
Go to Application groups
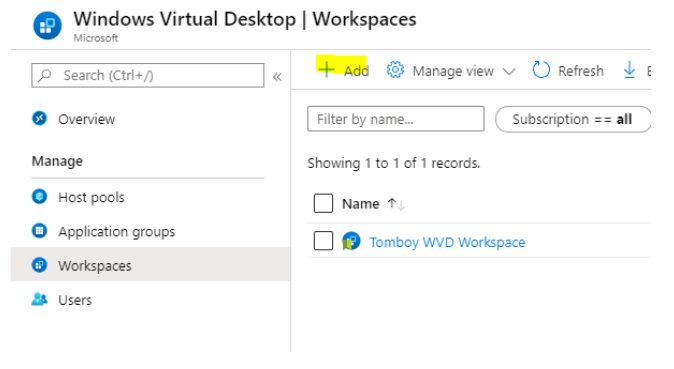pos(116,232)
